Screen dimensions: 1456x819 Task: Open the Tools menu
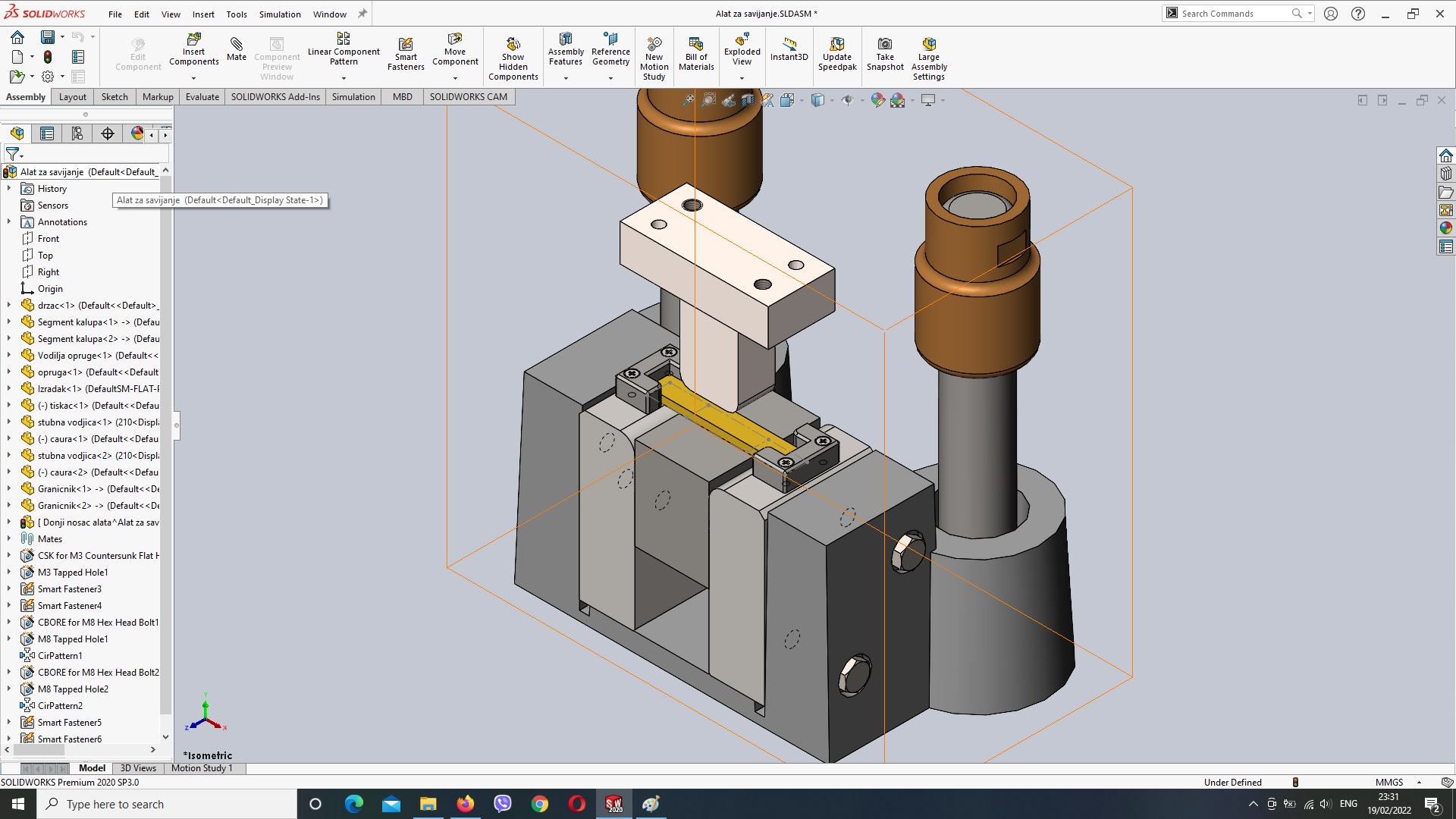pos(237,14)
